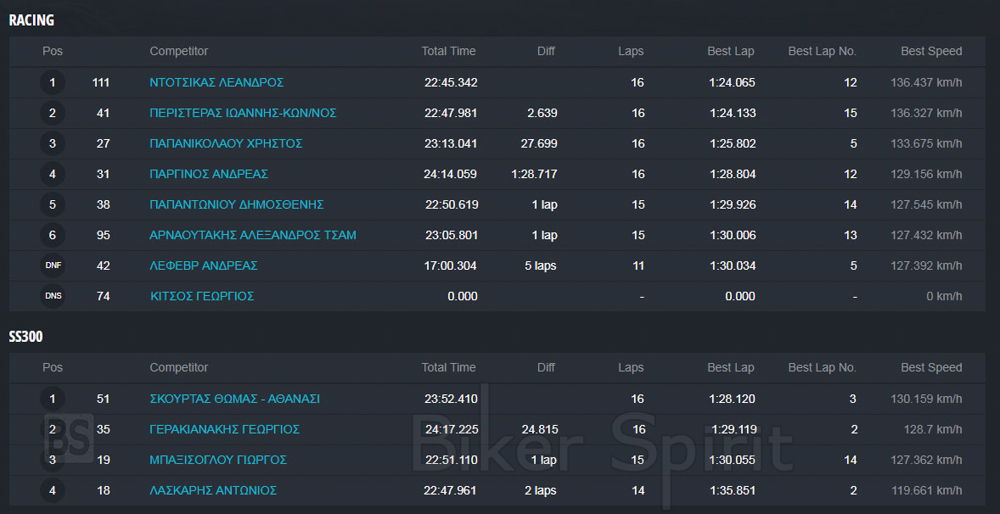
Task: Click position 1 badge in RACING table
Action: point(53,82)
